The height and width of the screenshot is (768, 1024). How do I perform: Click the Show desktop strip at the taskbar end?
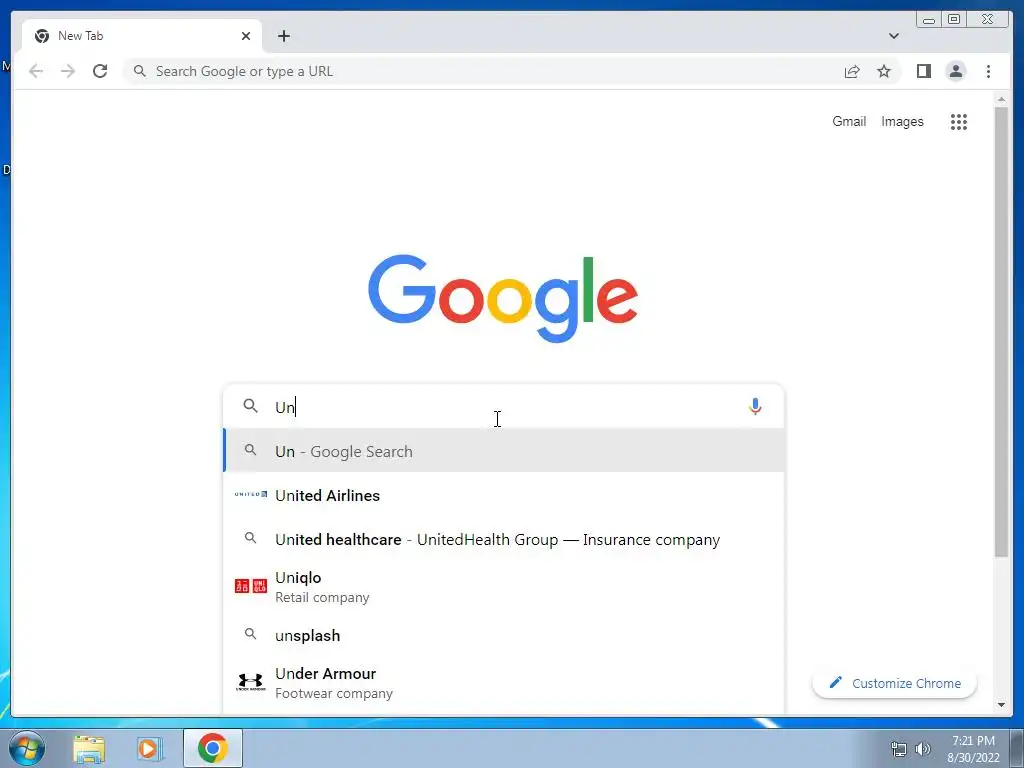(1017, 748)
